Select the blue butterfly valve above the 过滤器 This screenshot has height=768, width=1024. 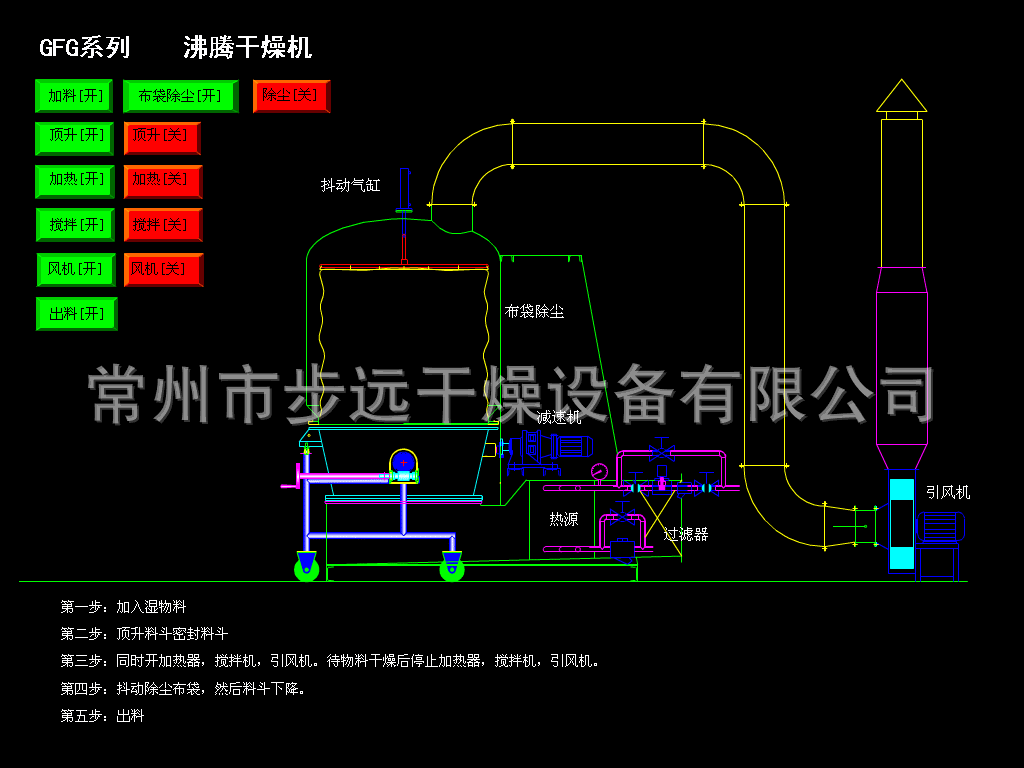click(662, 452)
